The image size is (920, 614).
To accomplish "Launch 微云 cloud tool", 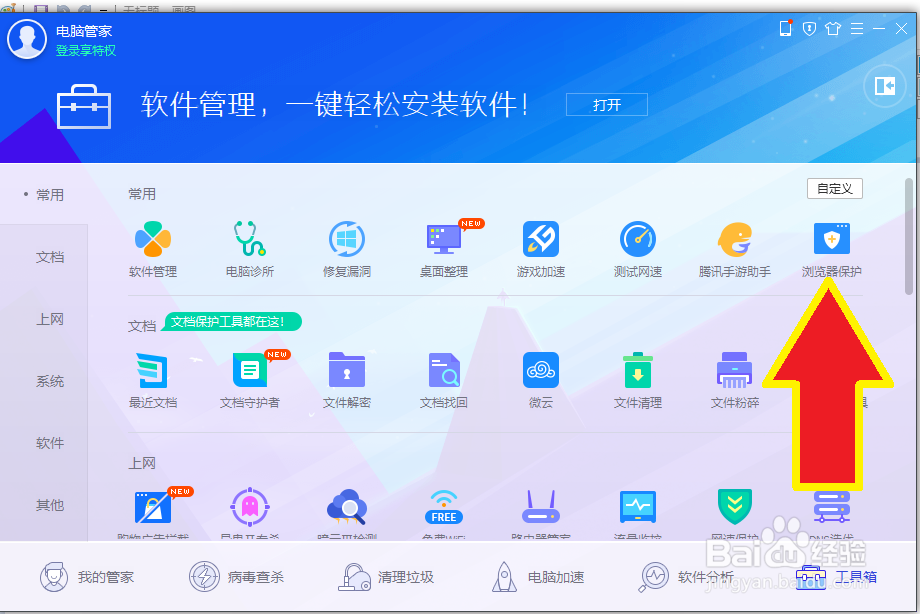I will click(x=541, y=380).
